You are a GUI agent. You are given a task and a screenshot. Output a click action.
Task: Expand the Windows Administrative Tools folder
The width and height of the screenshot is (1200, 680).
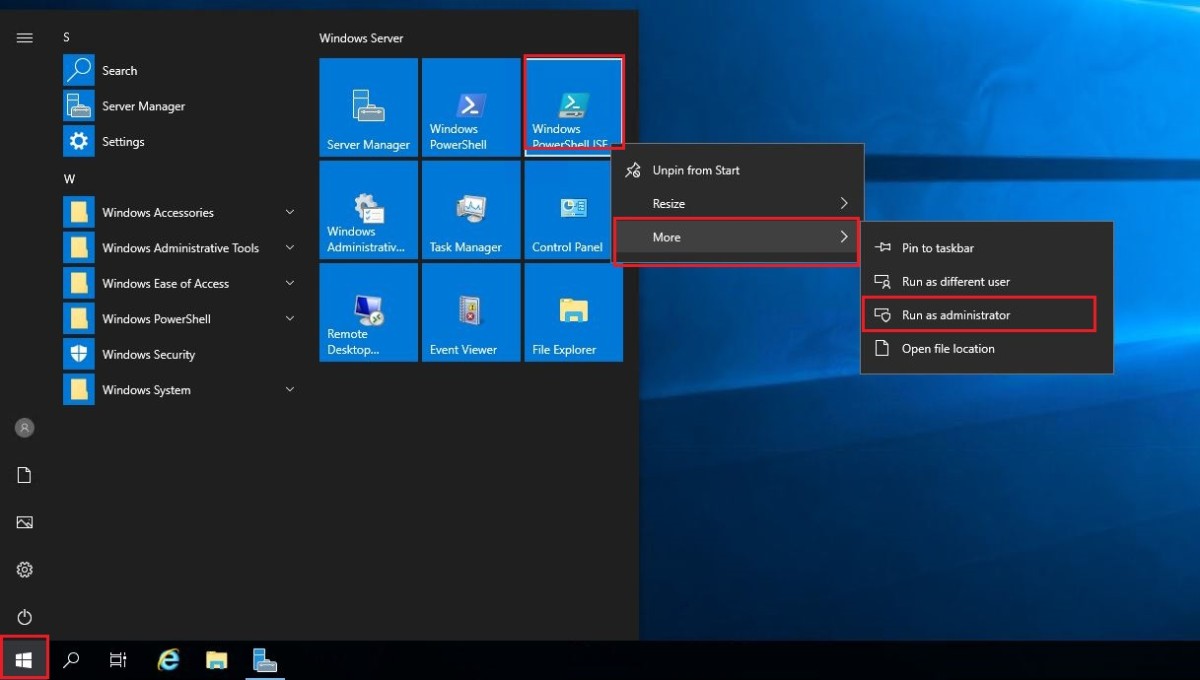(x=180, y=248)
